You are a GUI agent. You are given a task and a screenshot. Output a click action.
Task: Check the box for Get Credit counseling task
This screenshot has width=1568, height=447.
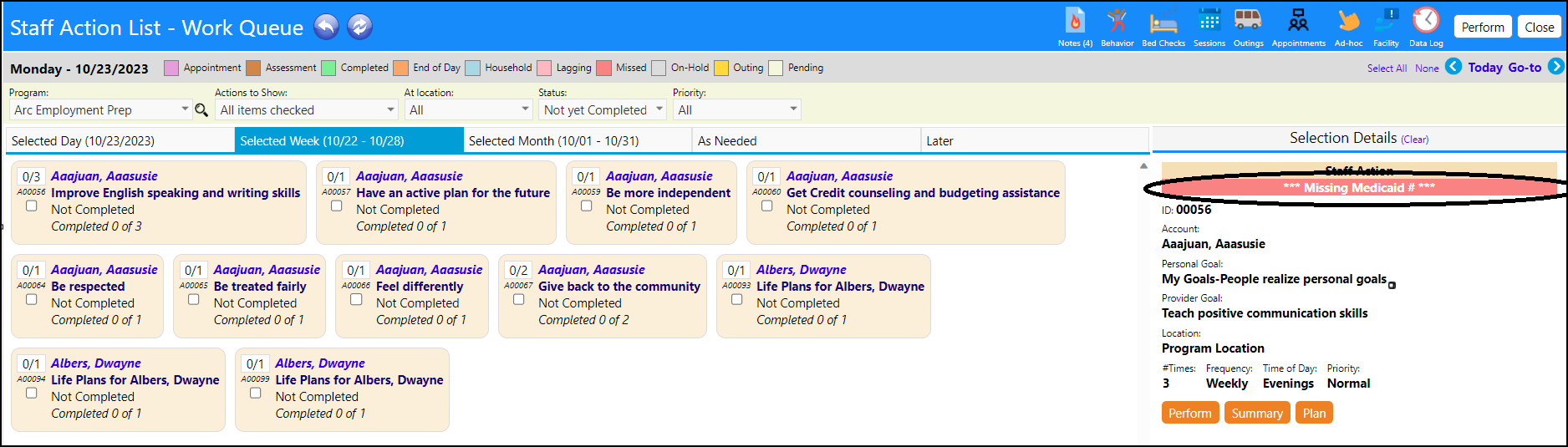[x=766, y=206]
